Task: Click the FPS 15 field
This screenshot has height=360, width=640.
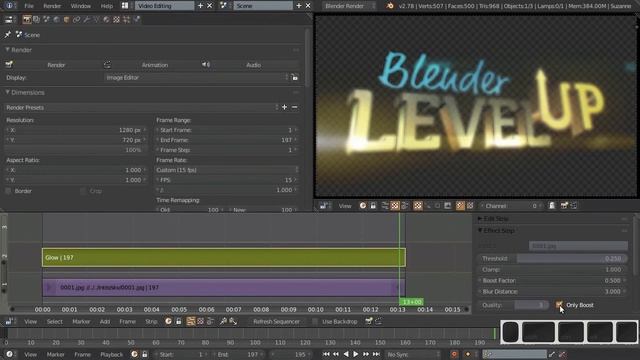Action: pyautogui.click(x=227, y=180)
